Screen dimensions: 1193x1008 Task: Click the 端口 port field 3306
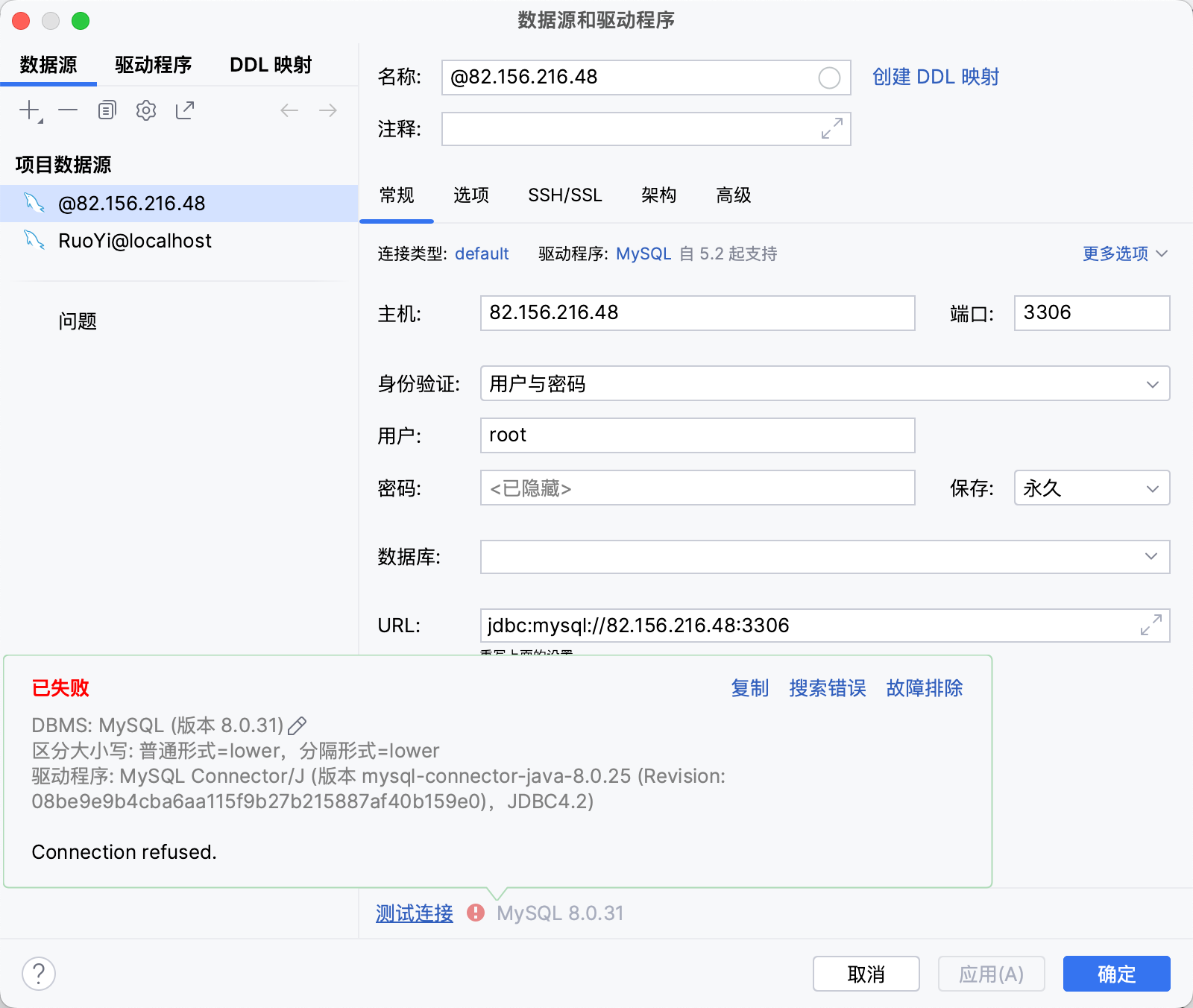click(1092, 313)
